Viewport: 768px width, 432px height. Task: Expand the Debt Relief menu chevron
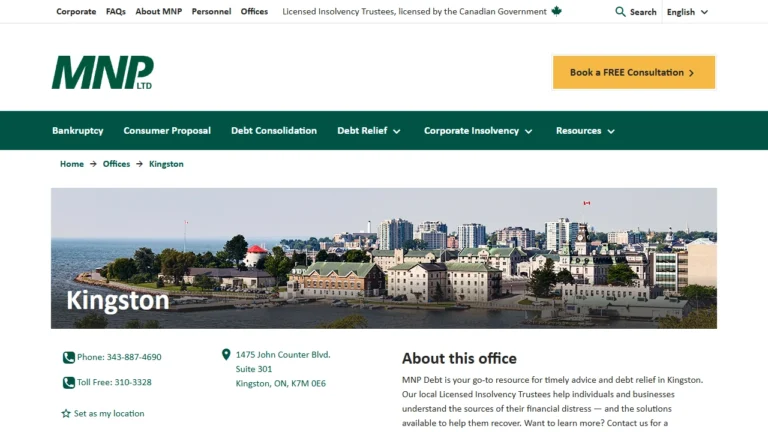(397, 131)
